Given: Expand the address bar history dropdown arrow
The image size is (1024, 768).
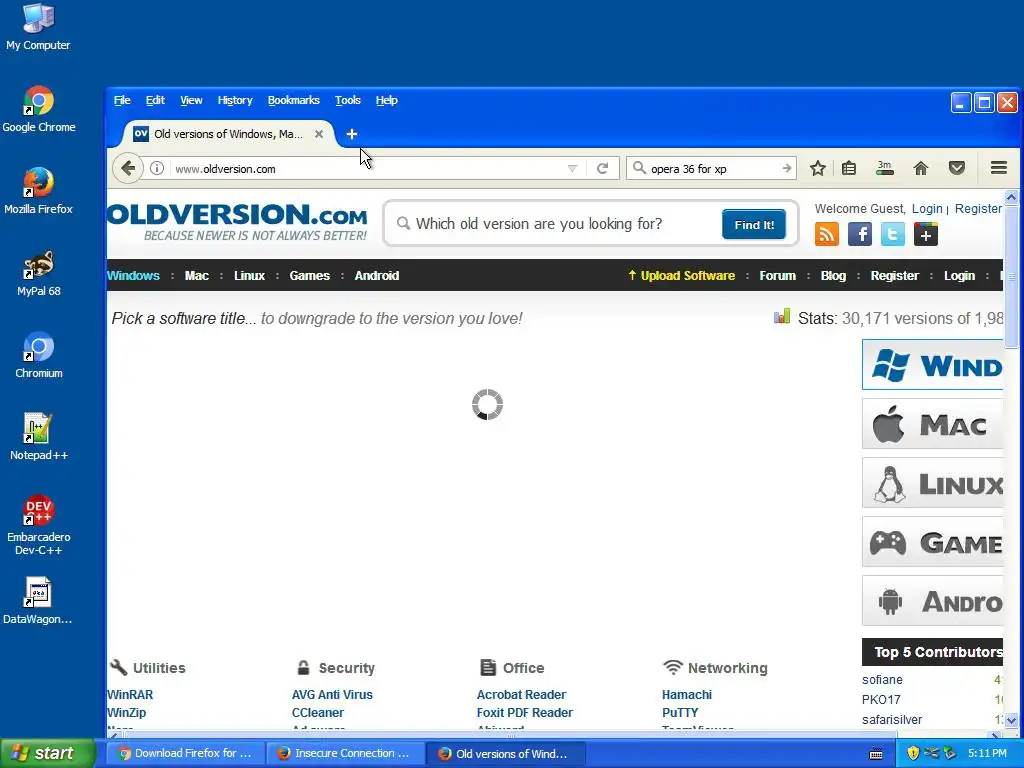Looking at the screenshot, I should pyautogui.click(x=572, y=168).
